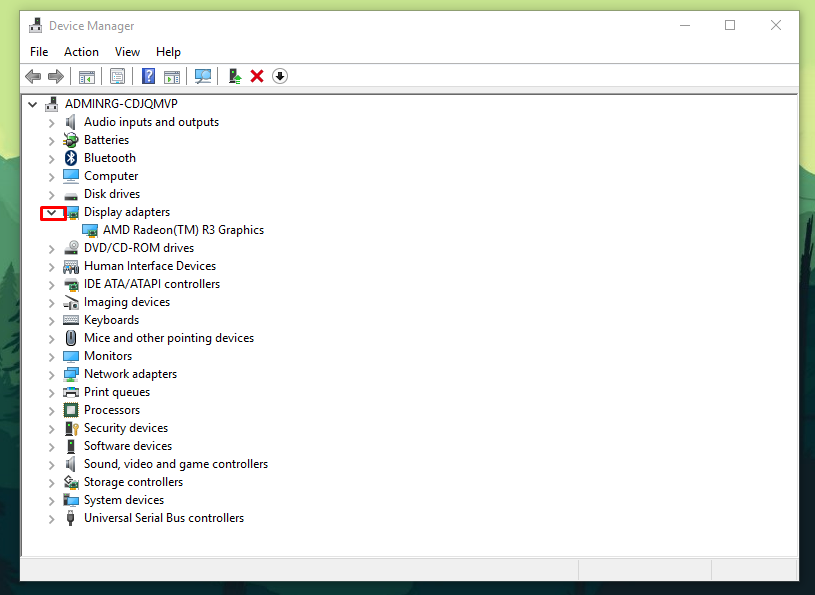
Task: Expand Audio inputs and outputs
Action: click(51, 123)
